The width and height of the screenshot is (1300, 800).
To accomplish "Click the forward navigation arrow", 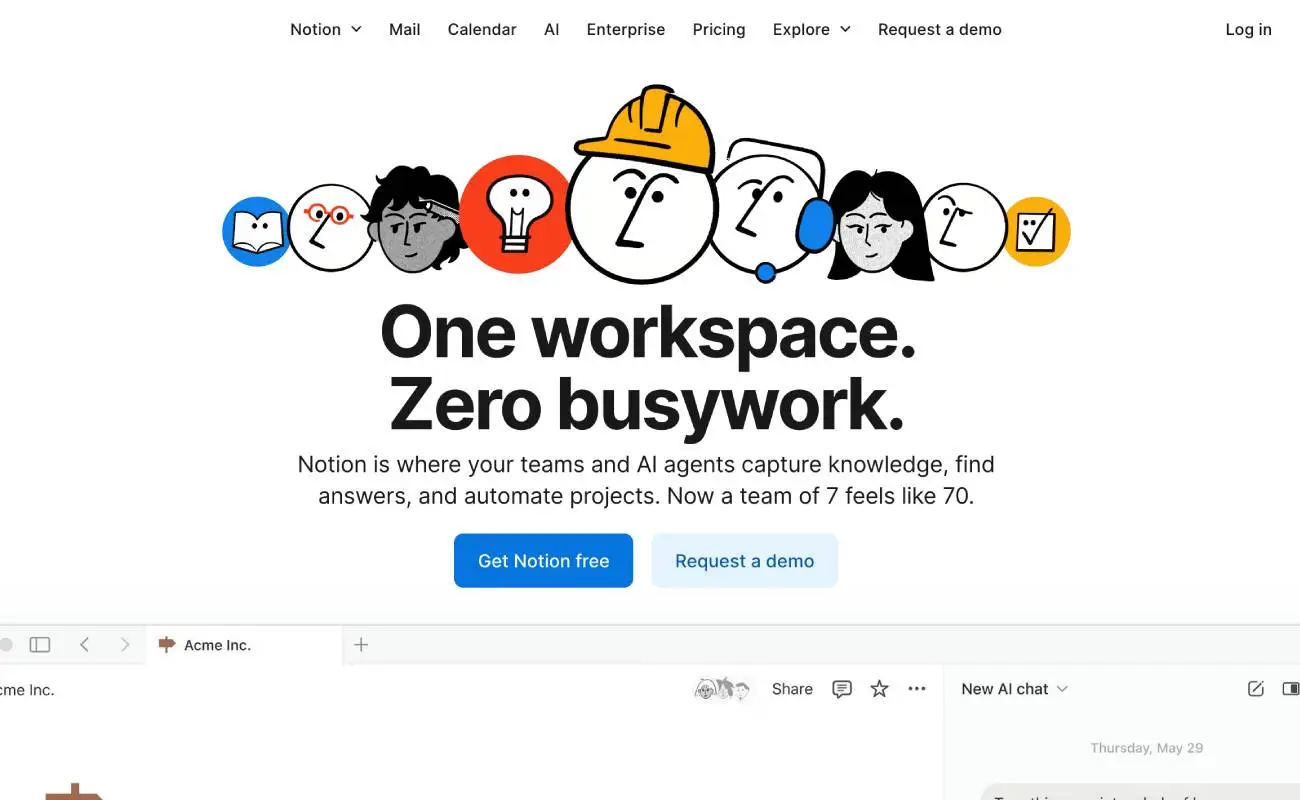I will pos(125,645).
